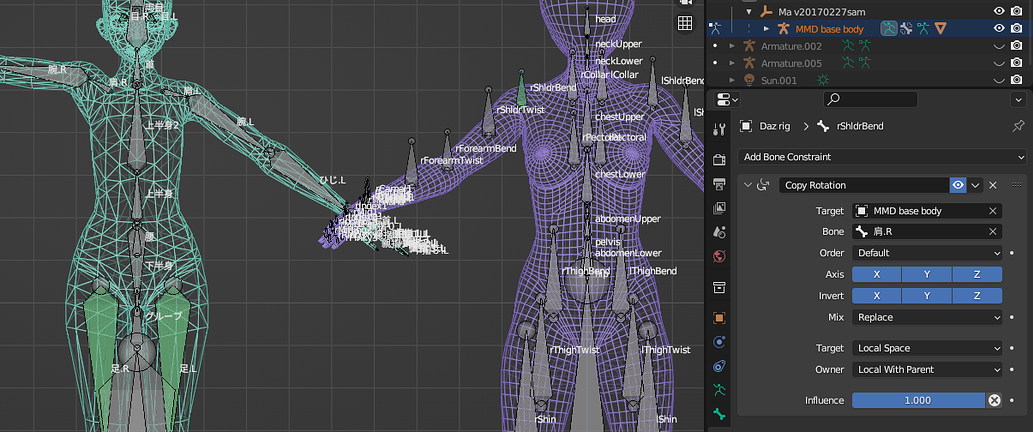Open the Object Constraints properties tab

[x=719, y=365]
